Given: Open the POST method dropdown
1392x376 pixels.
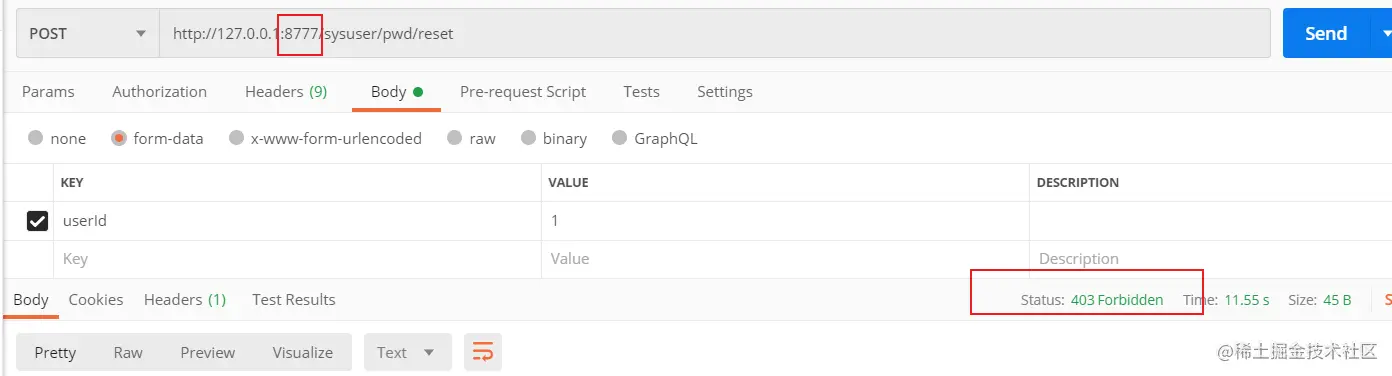Looking at the screenshot, I should tap(88, 33).
